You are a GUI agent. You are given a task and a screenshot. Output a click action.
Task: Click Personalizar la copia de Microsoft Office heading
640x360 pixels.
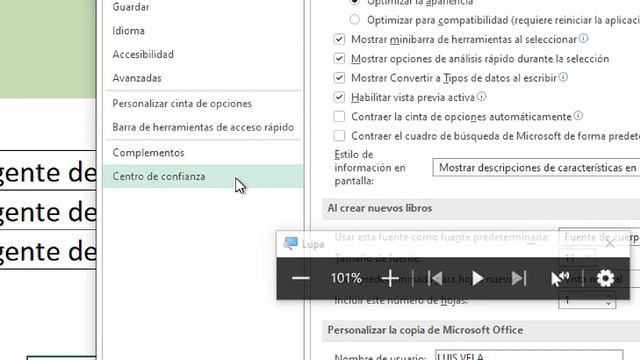425,330
